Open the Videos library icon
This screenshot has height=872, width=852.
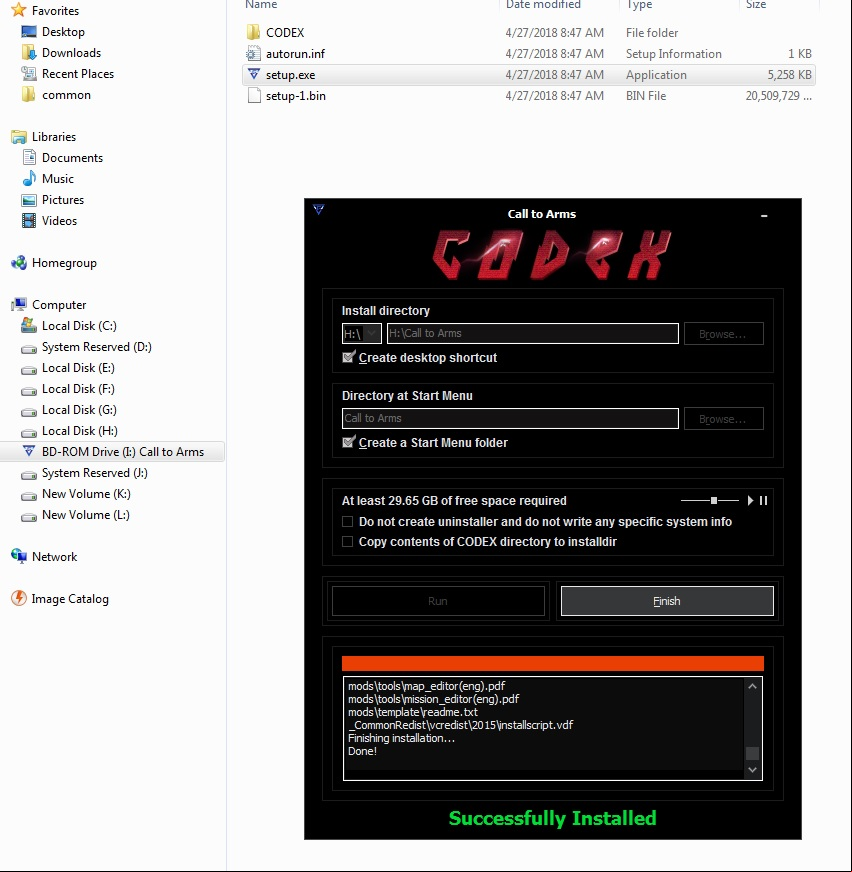coord(29,221)
